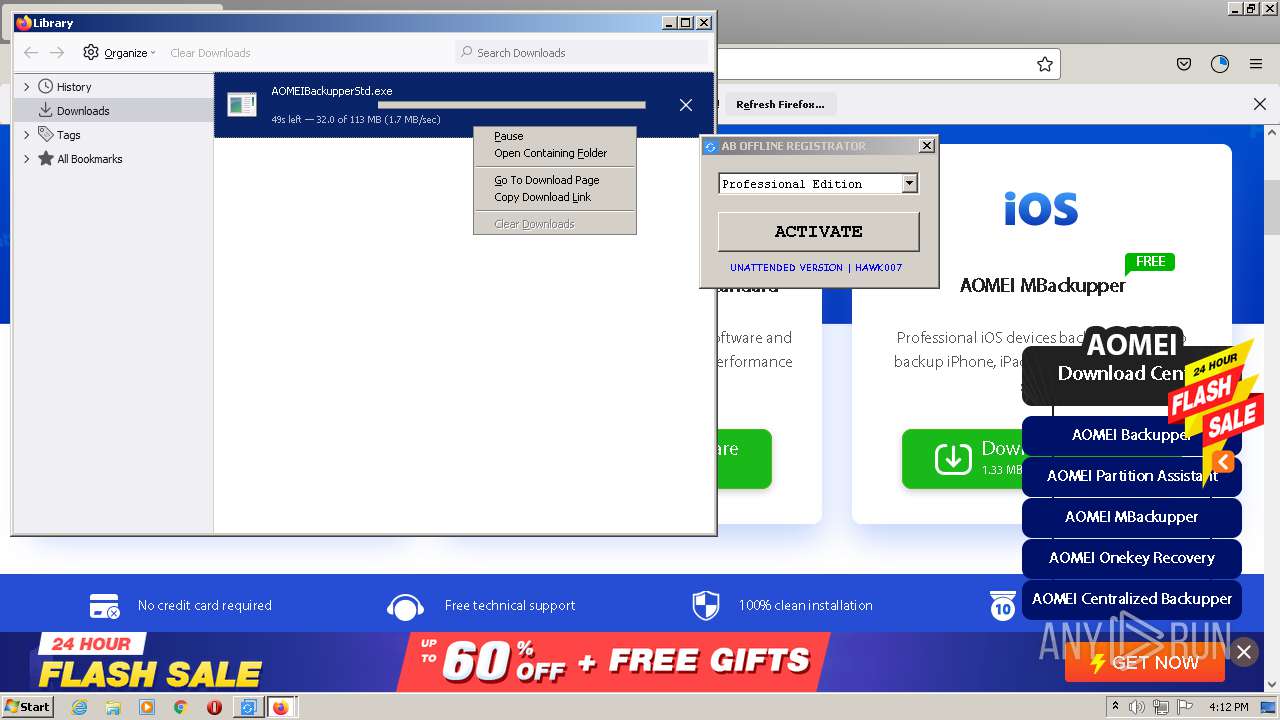Viewport: 1280px width, 720px height.
Task: Open AOMEI Centralized Backupper link
Action: 1131,599
